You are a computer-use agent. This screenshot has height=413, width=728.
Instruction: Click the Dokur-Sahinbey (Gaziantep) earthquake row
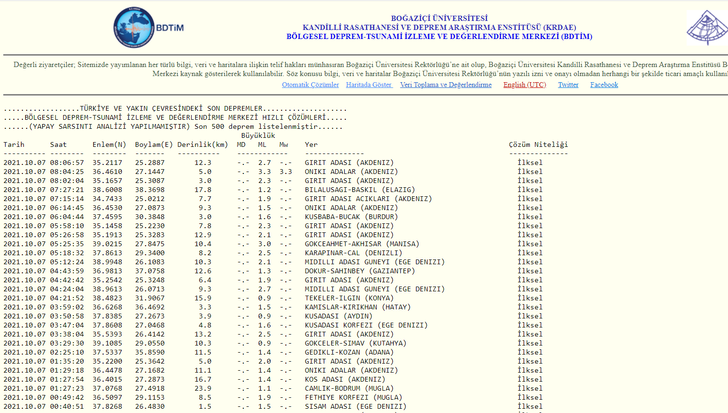tap(346, 270)
